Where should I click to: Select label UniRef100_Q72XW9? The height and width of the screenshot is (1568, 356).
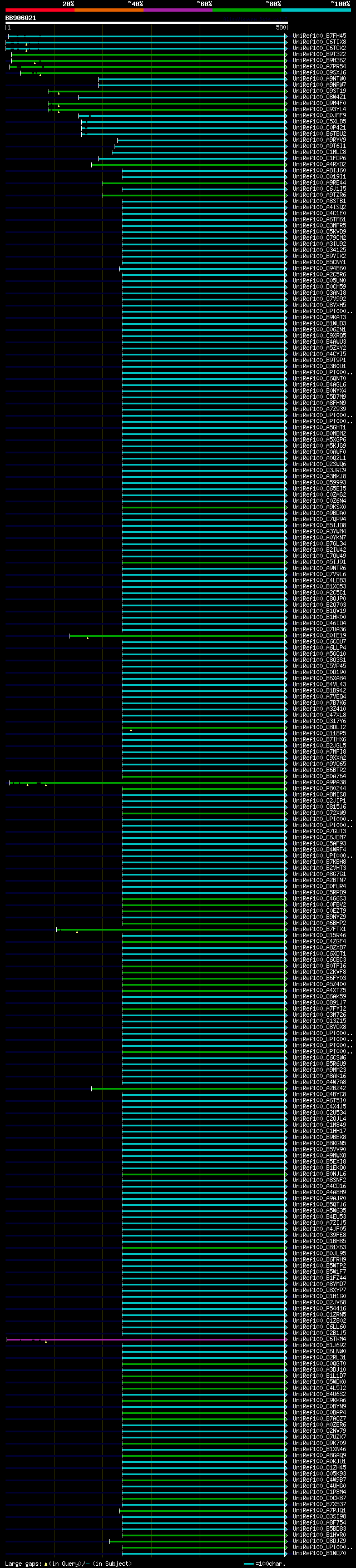[319, 813]
